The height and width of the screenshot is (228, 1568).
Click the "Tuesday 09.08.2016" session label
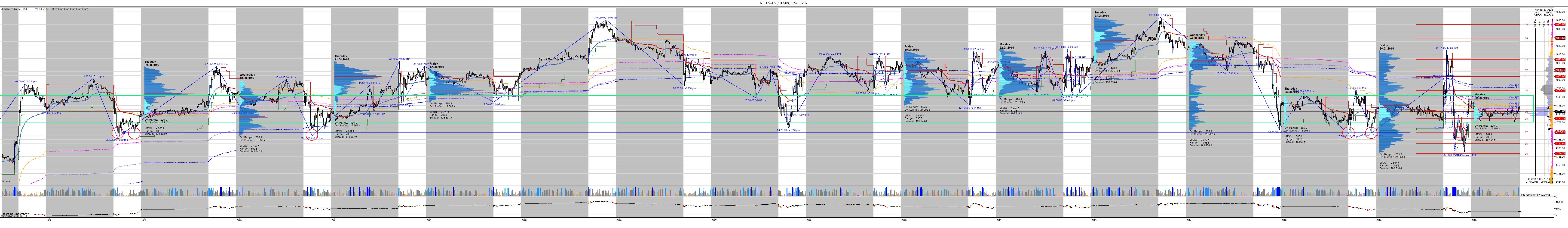(152, 63)
